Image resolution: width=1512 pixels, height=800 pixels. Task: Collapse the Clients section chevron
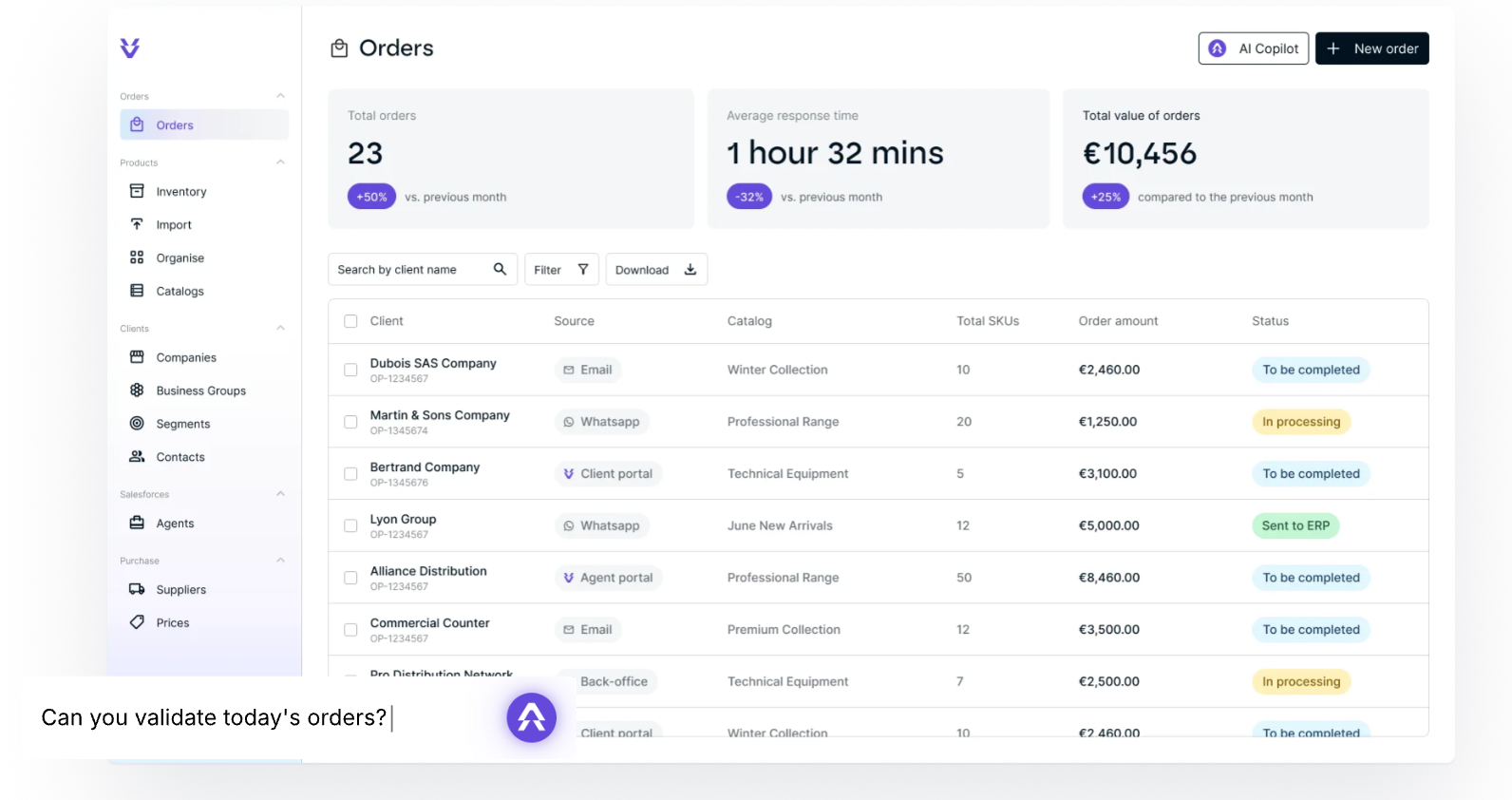coord(280,329)
